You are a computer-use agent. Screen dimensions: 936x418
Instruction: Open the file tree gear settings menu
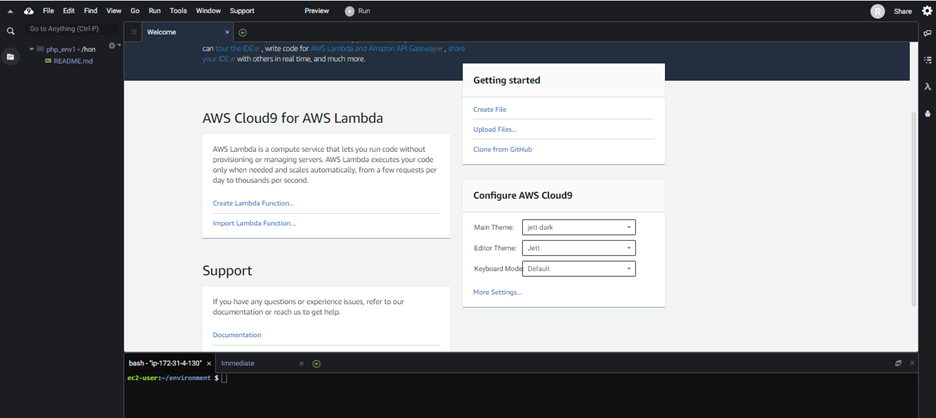(x=112, y=45)
